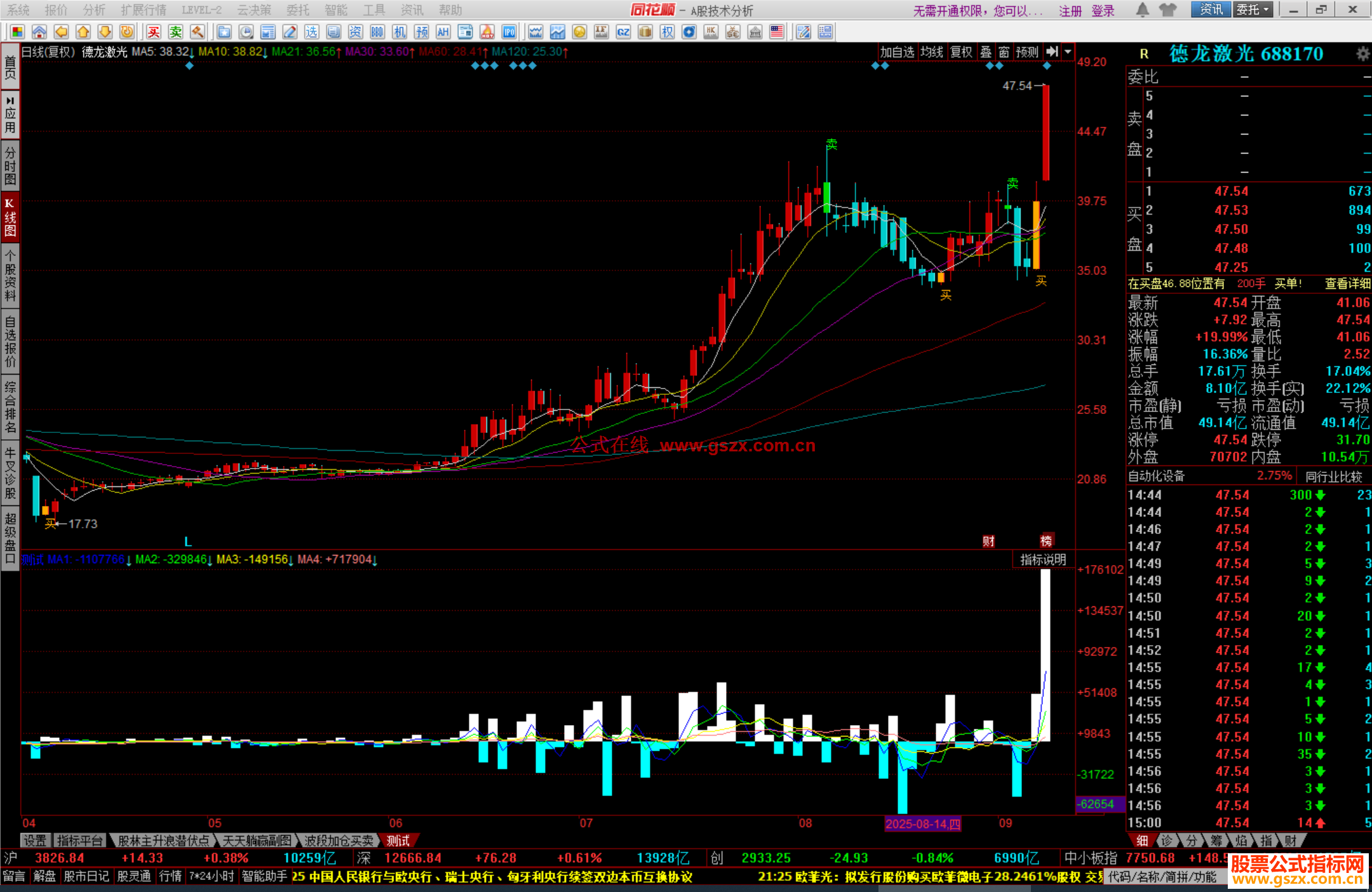
Task: Switch to 波段加仓买卖 indicator tab
Action: click(x=339, y=841)
